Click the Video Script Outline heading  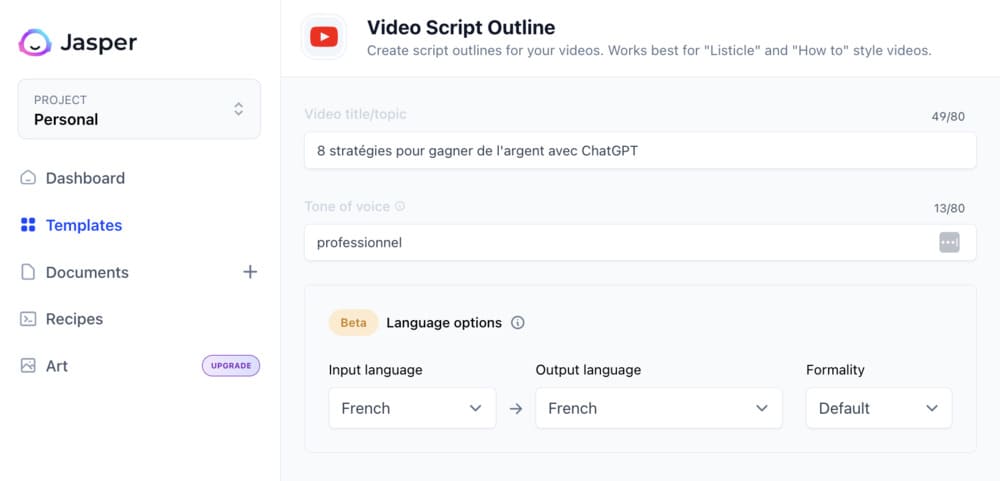coord(460,27)
